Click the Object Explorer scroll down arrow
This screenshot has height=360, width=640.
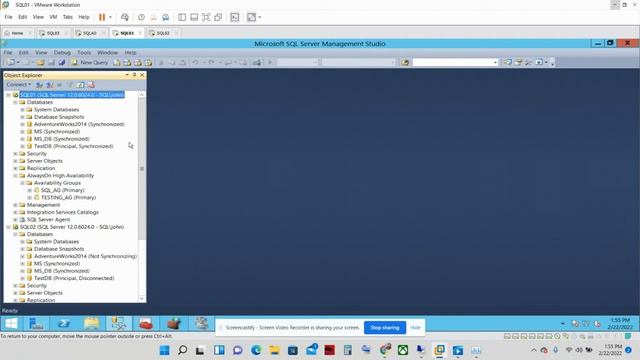[142, 298]
